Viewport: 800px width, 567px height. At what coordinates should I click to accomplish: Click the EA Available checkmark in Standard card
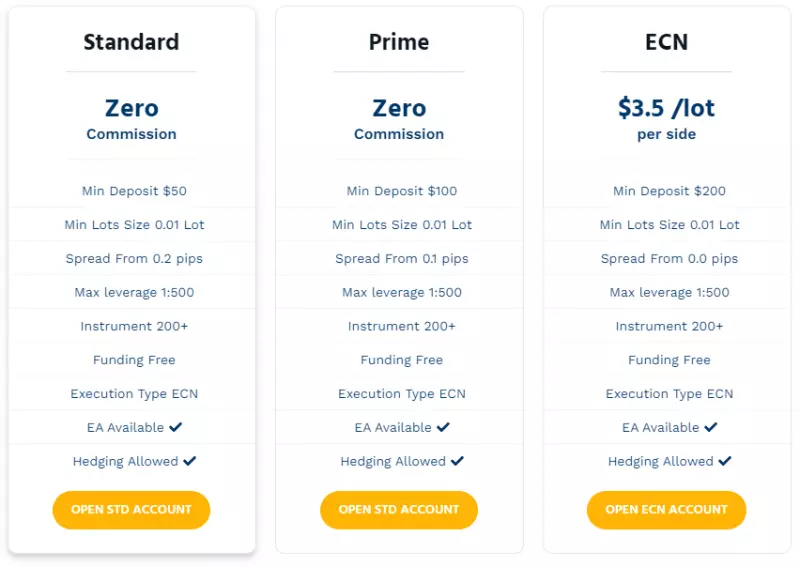pos(176,427)
